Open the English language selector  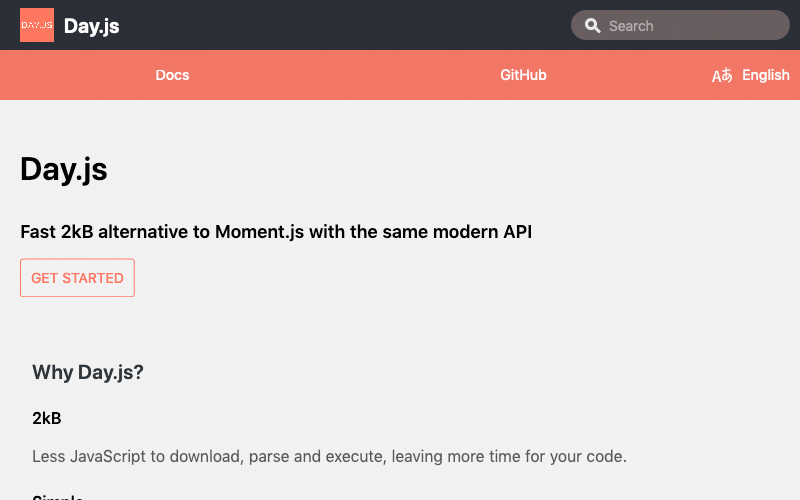[x=765, y=75]
